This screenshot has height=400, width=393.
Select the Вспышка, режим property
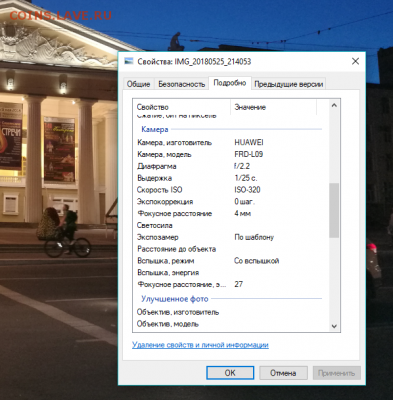tap(166, 261)
